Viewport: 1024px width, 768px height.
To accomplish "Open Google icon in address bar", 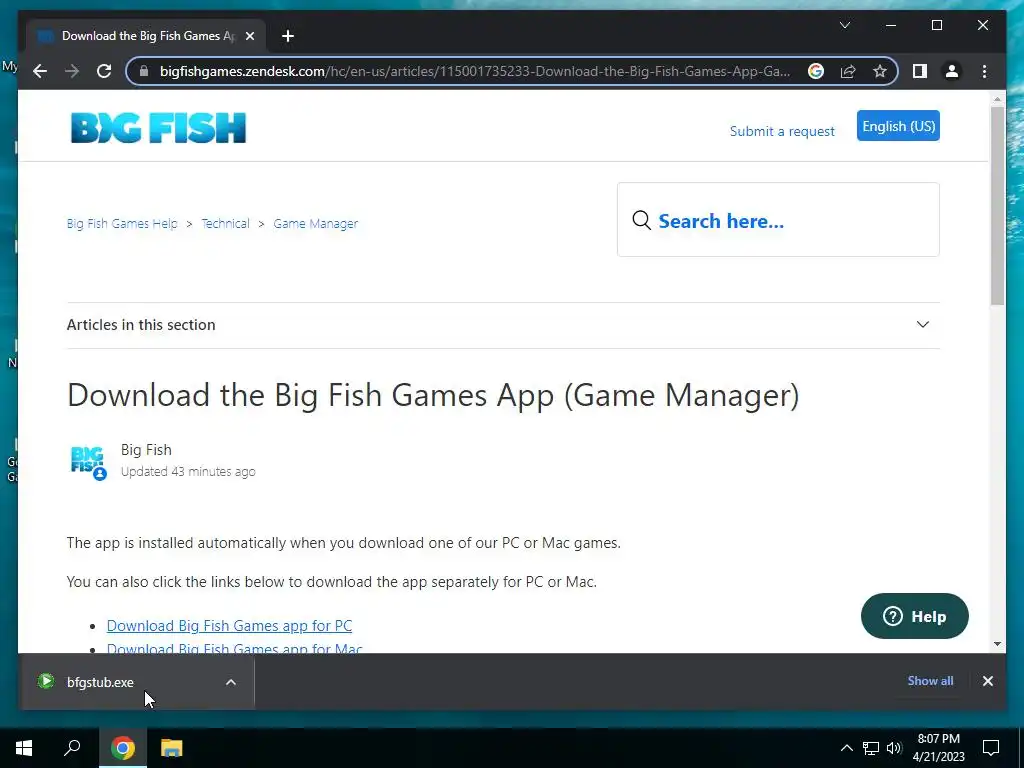I will 816,71.
